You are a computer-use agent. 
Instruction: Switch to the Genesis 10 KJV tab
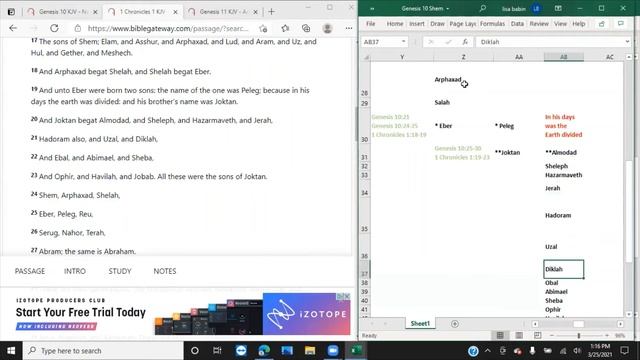pos(62,12)
